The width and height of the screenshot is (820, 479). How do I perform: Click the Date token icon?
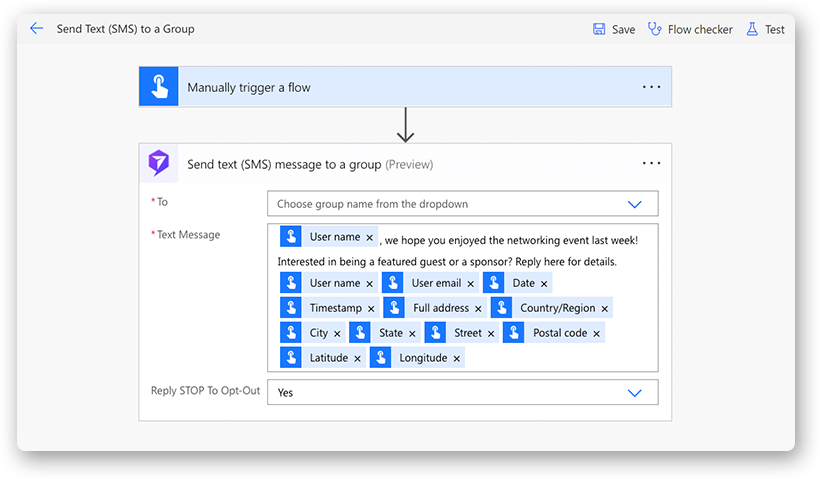[x=493, y=283]
